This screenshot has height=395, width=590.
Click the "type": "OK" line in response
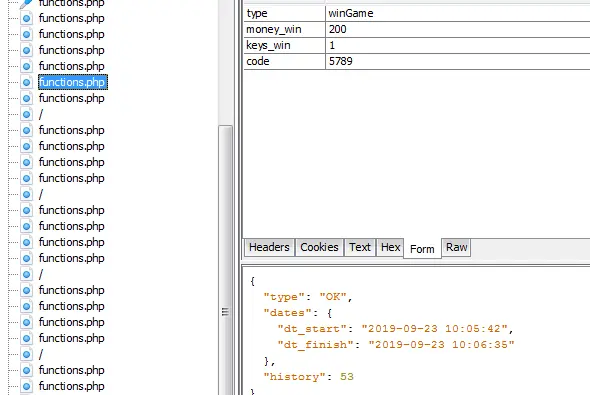point(308,297)
